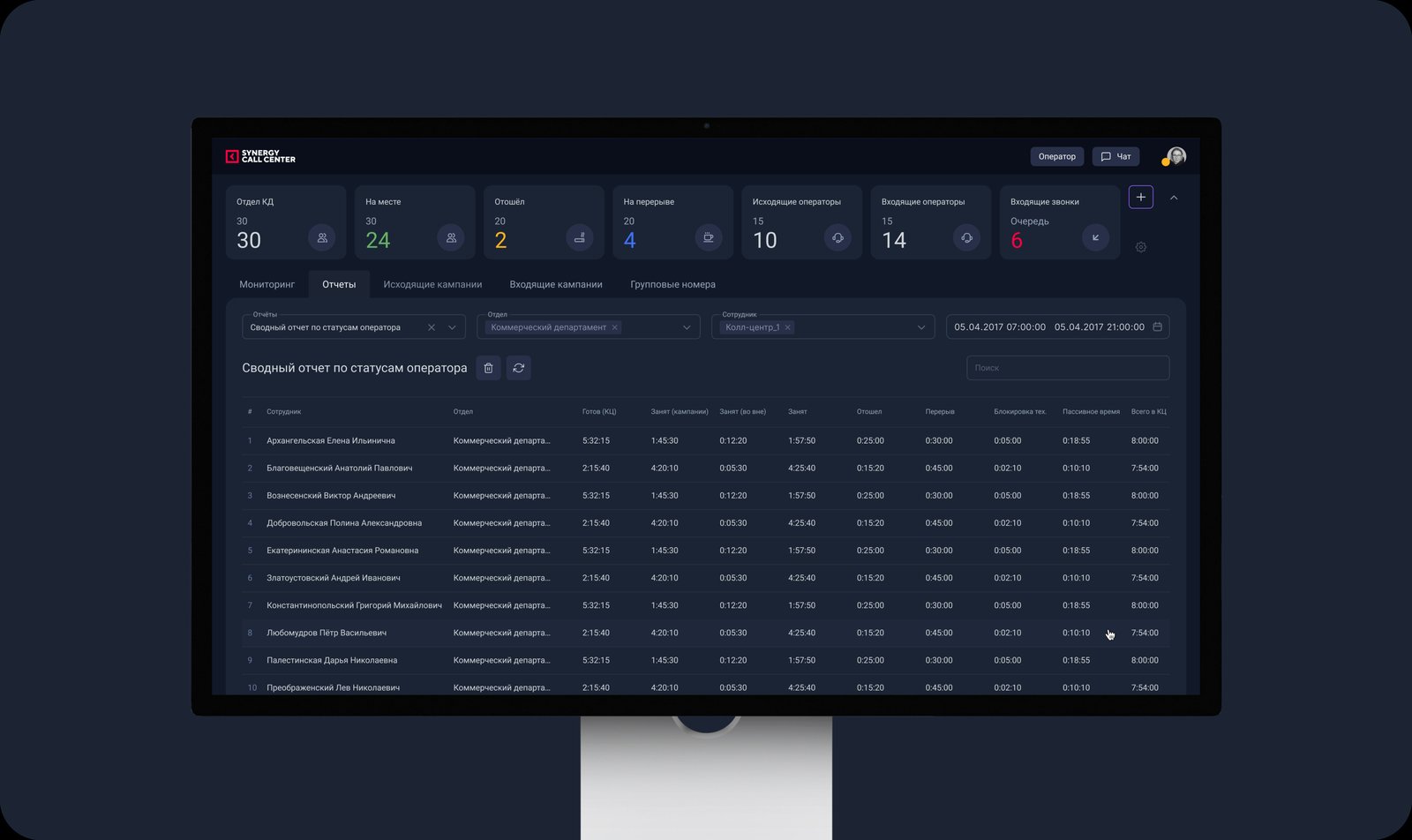Expand the Отчёты report dropdown
The width and height of the screenshot is (1412, 840).
point(452,327)
